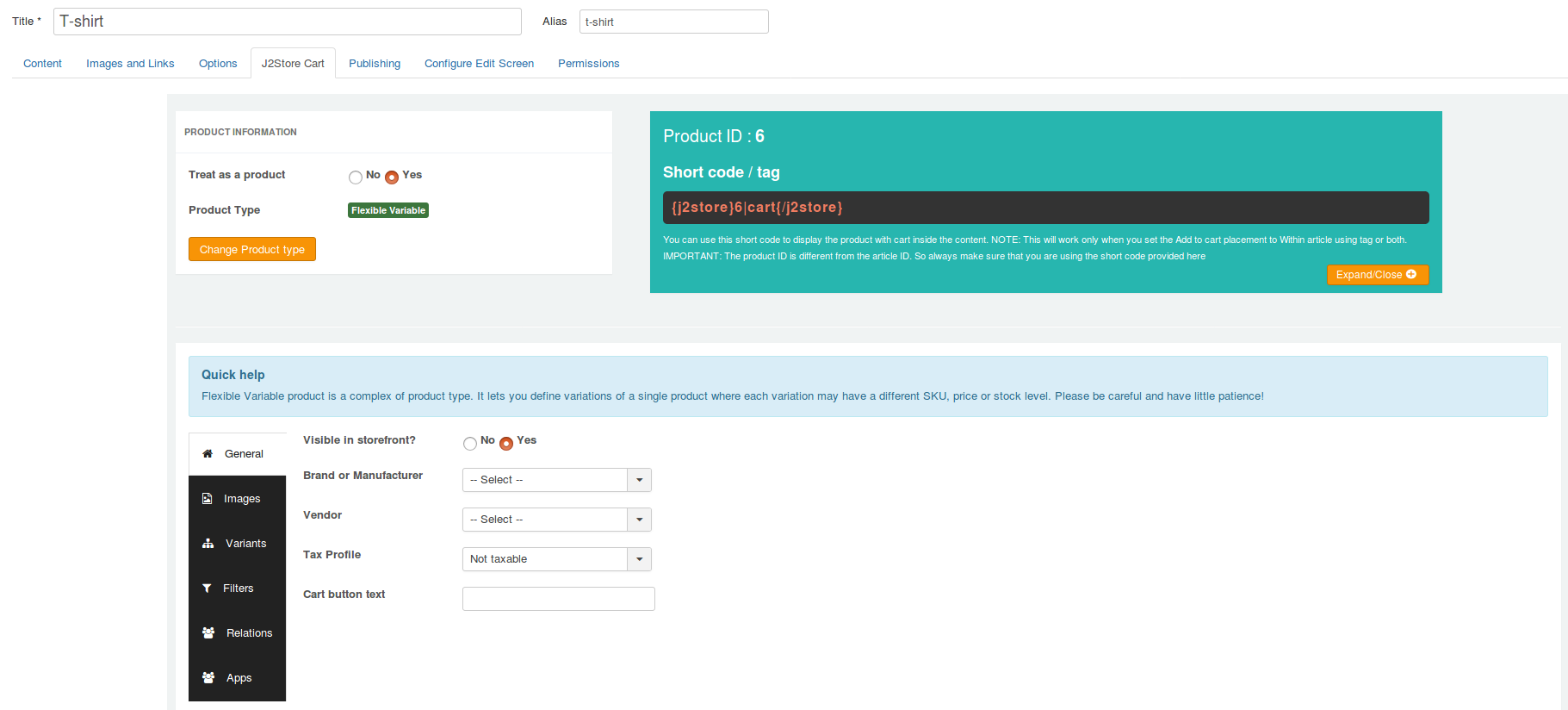This screenshot has height=710, width=1568.
Task: Click the group icon beside Apps
Action: tap(208, 678)
